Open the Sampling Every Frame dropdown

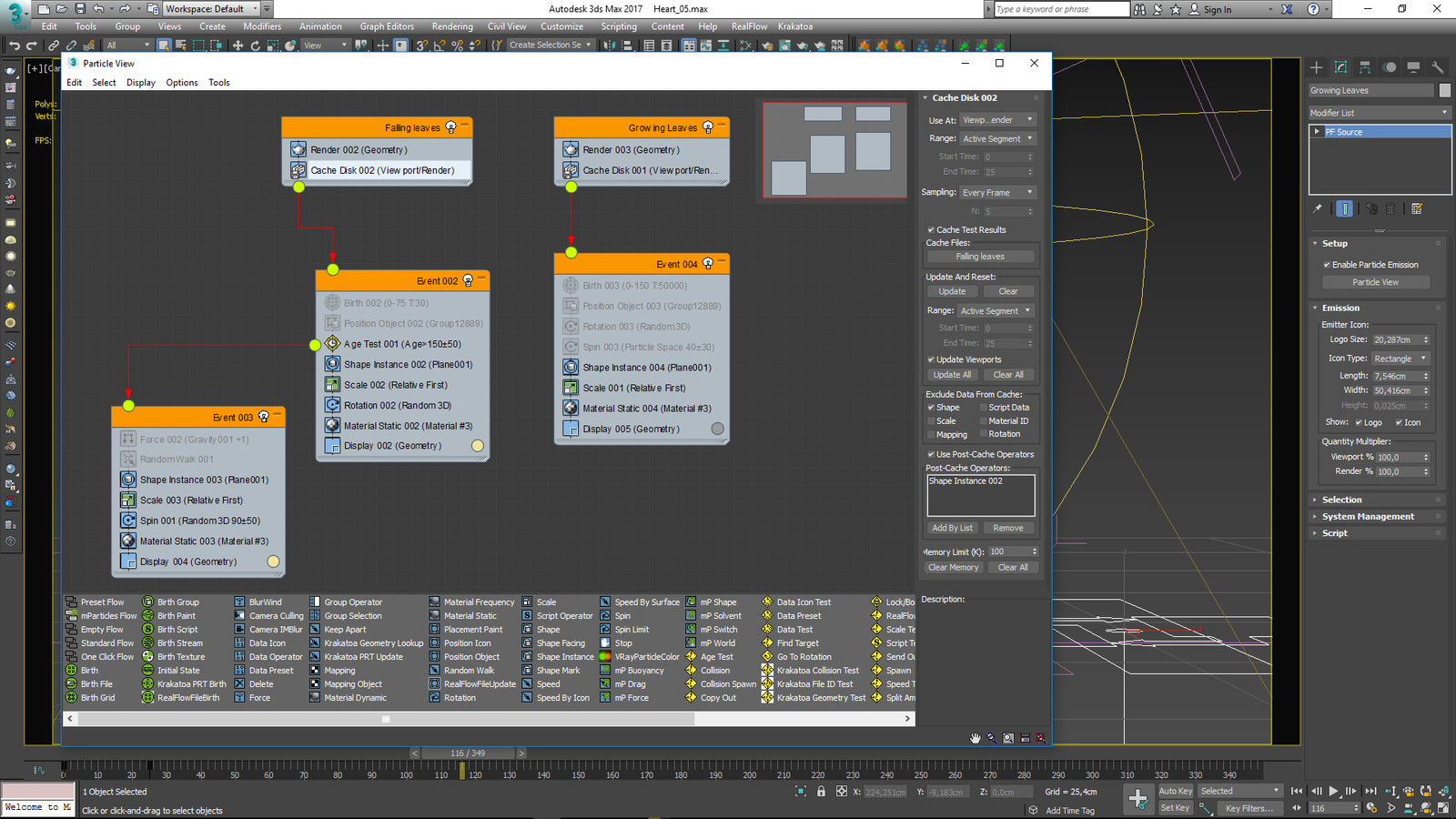pos(998,193)
